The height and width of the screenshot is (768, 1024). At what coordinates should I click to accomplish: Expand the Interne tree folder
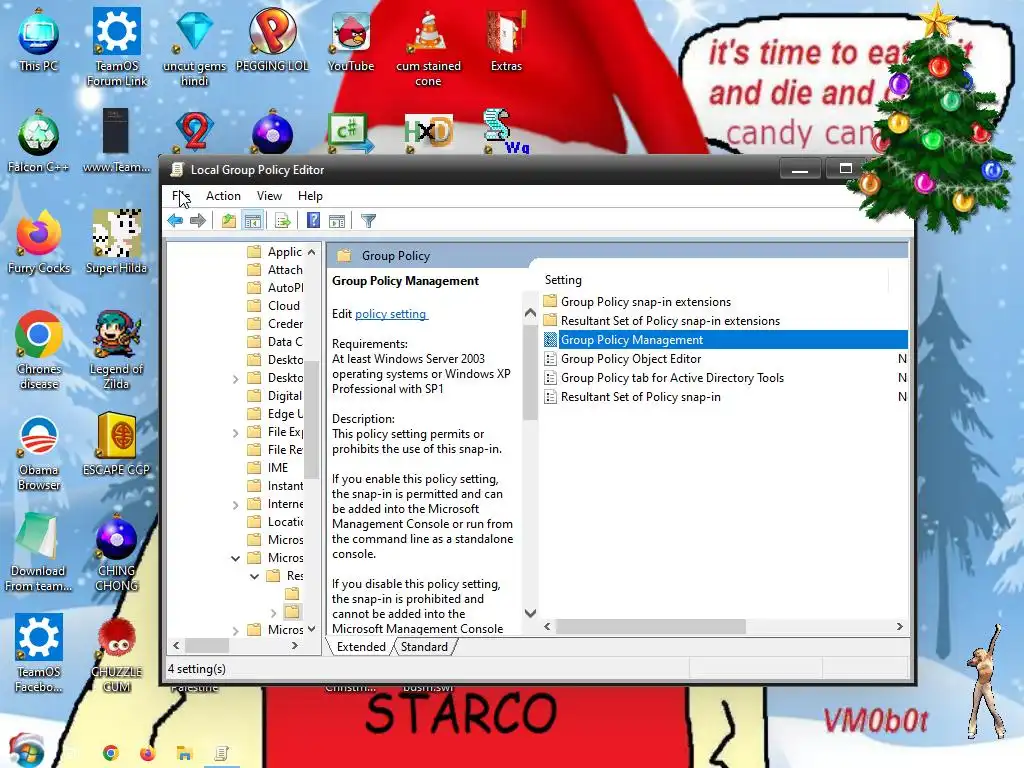pyautogui.click(x=236, y=504)
